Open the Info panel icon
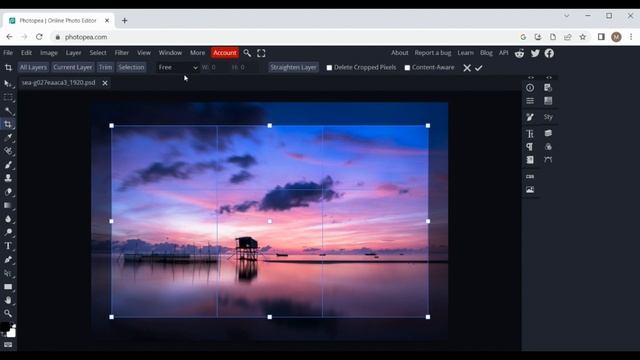Image resolution: width=640 pixels, height=360 pixels. tap(530, 88)
